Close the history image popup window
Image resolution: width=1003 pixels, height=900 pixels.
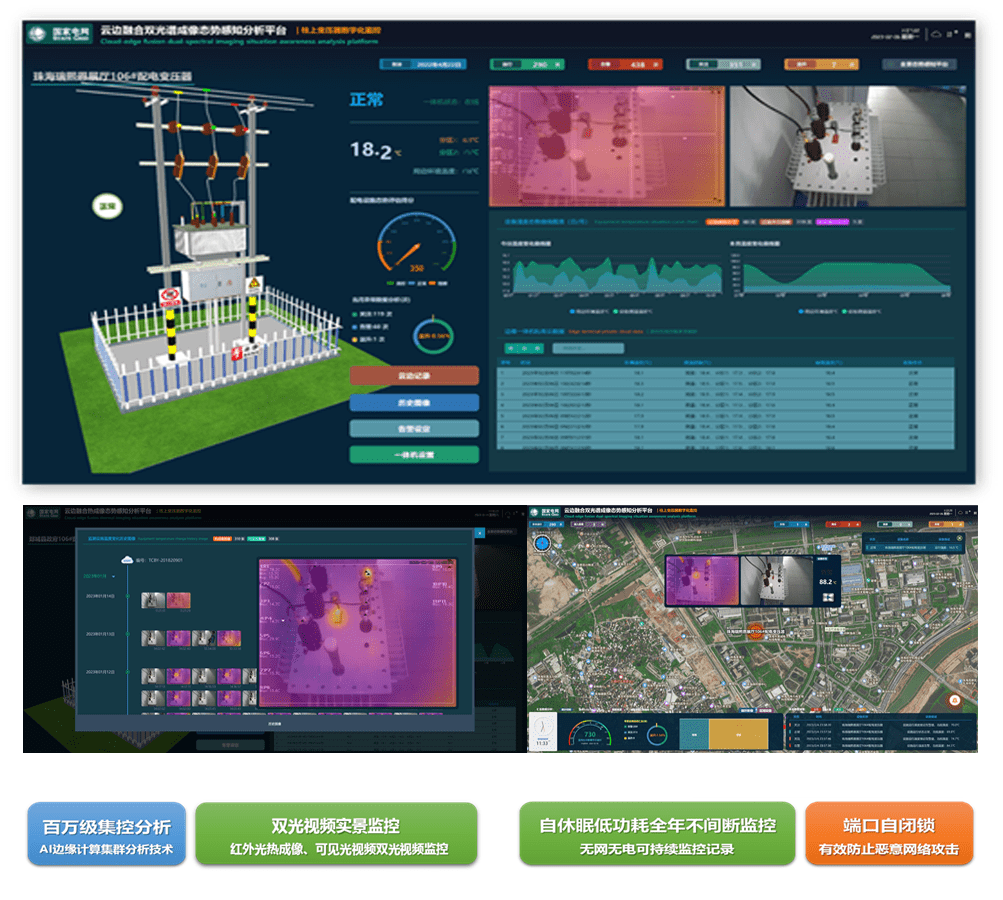pyautogui.click(x=479, y=533)
